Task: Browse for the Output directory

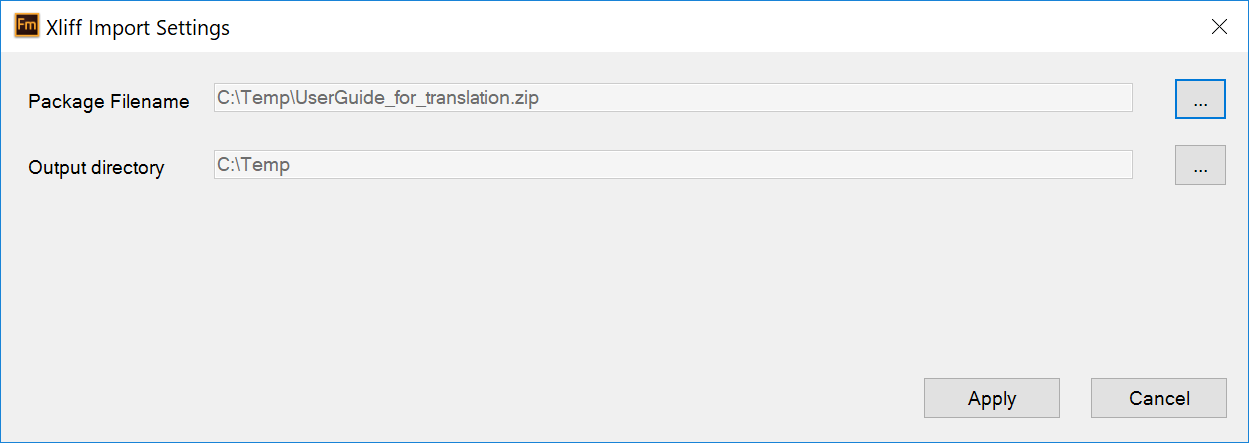Action: pyautogui.click(x=1200, y=166)
